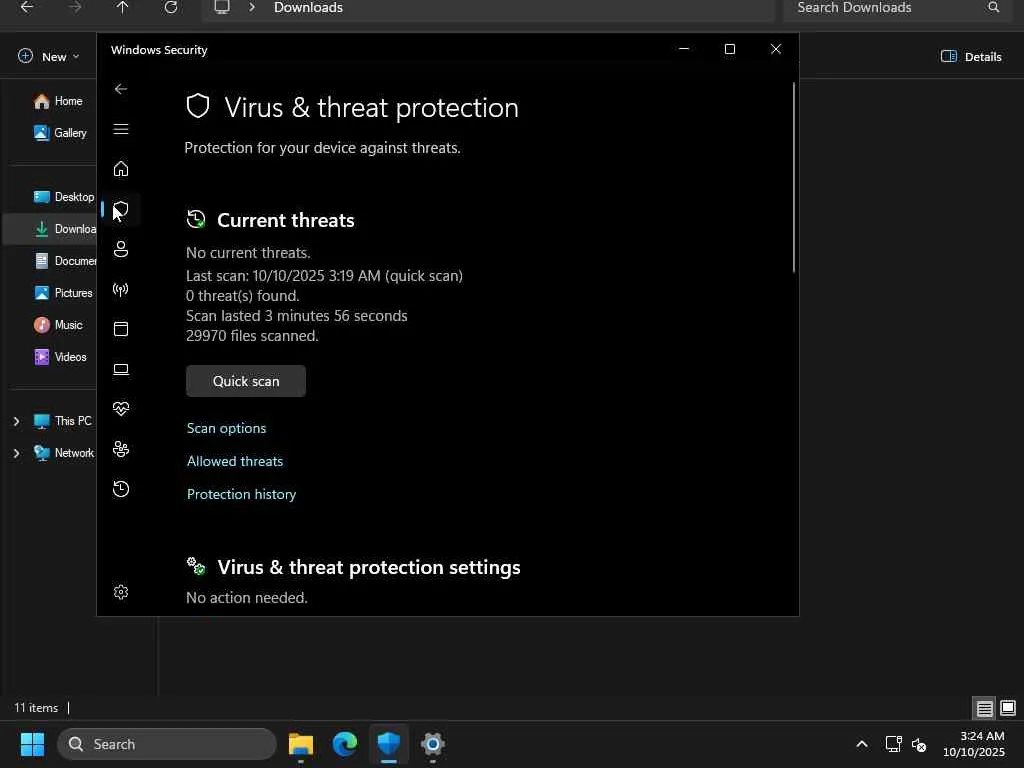Maximize the Windows Security window
Viewport: 1024px width, 768px height.
(729, 49)
